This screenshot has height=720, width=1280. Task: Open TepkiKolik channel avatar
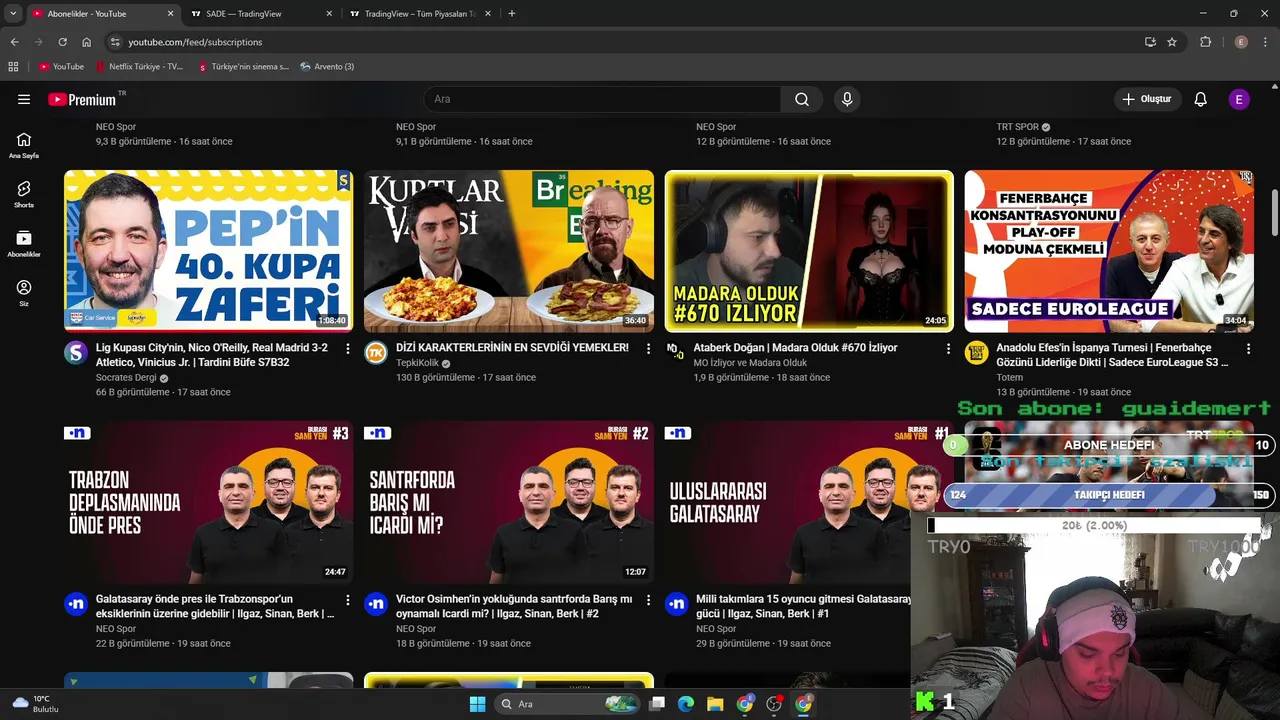376,352
